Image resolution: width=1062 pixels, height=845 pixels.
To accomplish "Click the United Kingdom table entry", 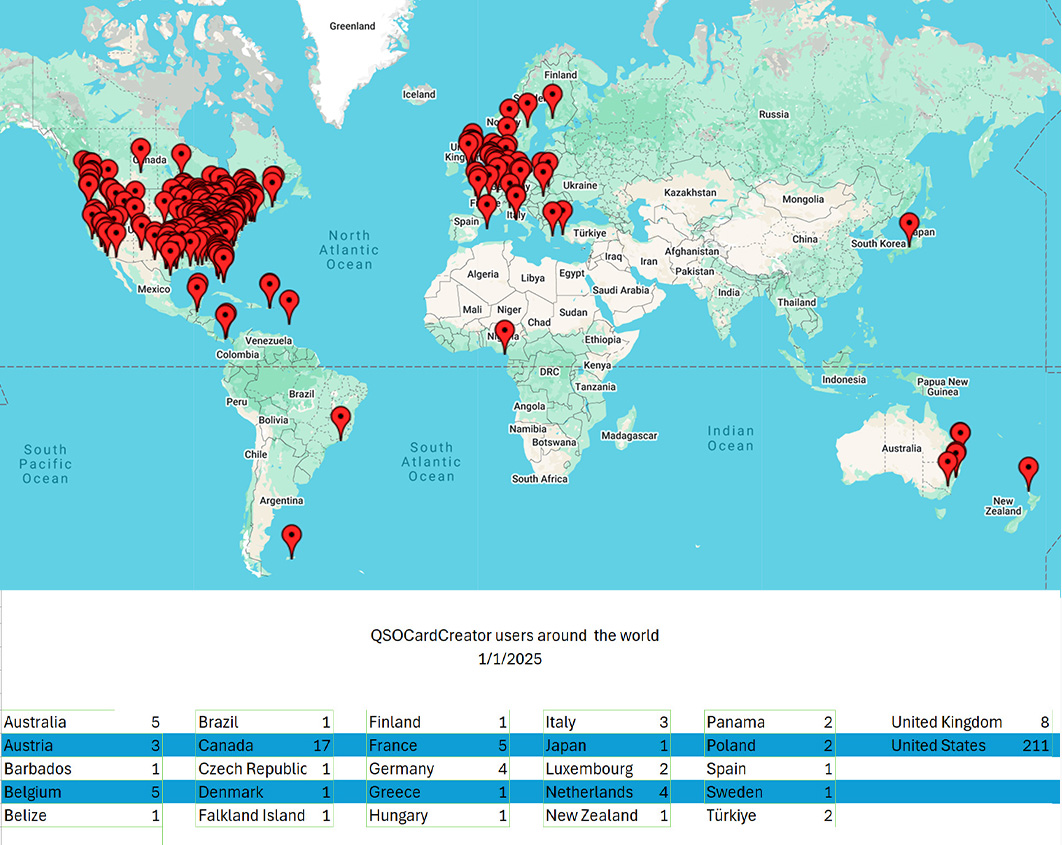I will (946, 722).
